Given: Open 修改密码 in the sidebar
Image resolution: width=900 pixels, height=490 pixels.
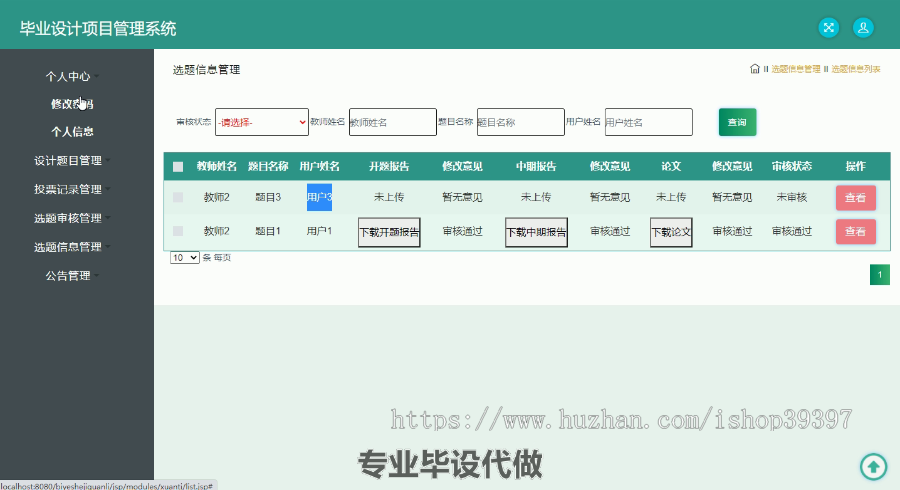Looking at the screenshot, I should point(72,104).
